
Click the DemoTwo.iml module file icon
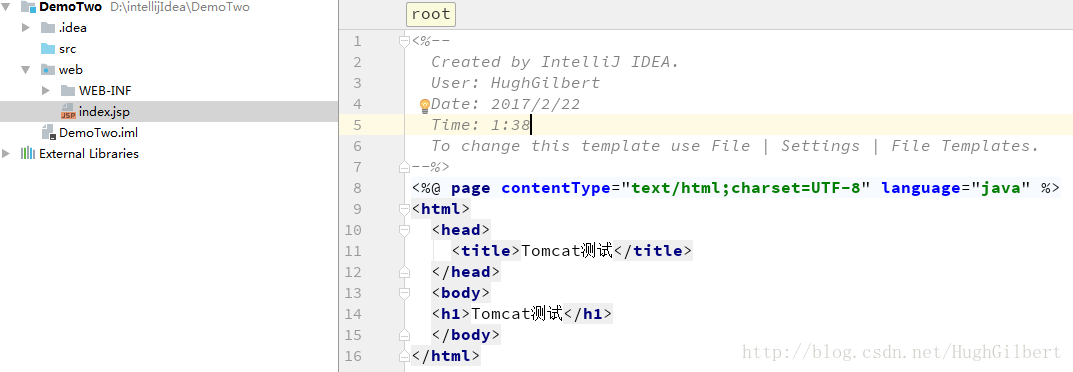click(48, 133)
